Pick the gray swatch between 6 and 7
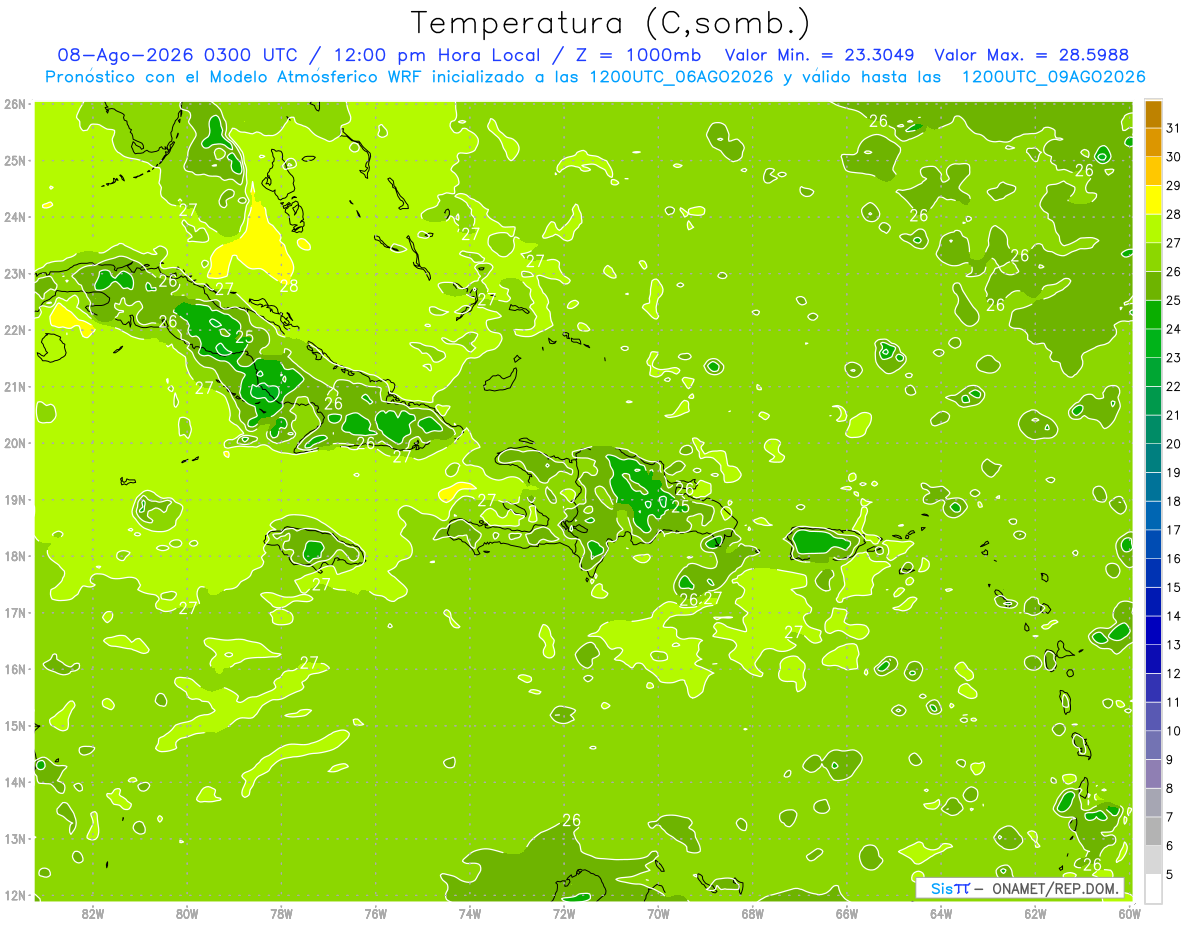 click(x=1153, y=830)
